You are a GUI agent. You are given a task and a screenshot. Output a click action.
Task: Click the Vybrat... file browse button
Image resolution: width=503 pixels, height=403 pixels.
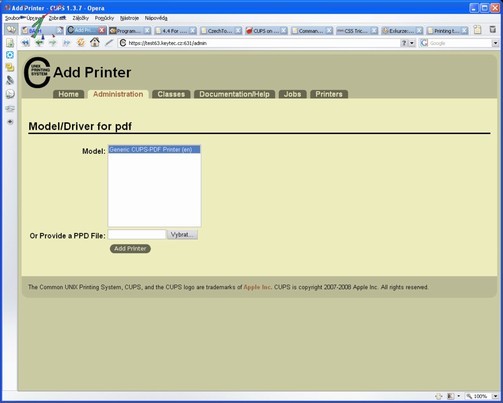(182, 235)
